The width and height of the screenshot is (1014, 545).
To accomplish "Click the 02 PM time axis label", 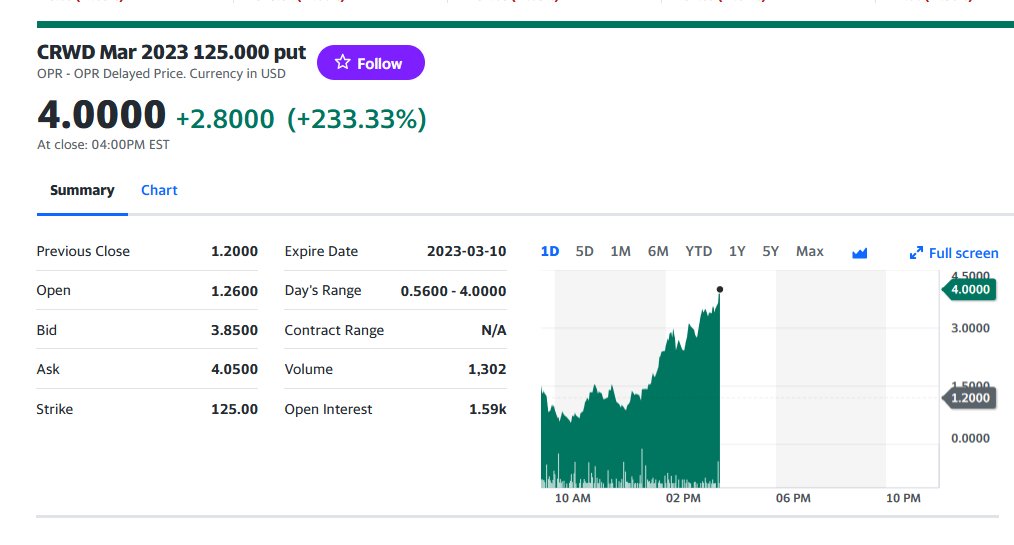I will (x=683, y=498).
